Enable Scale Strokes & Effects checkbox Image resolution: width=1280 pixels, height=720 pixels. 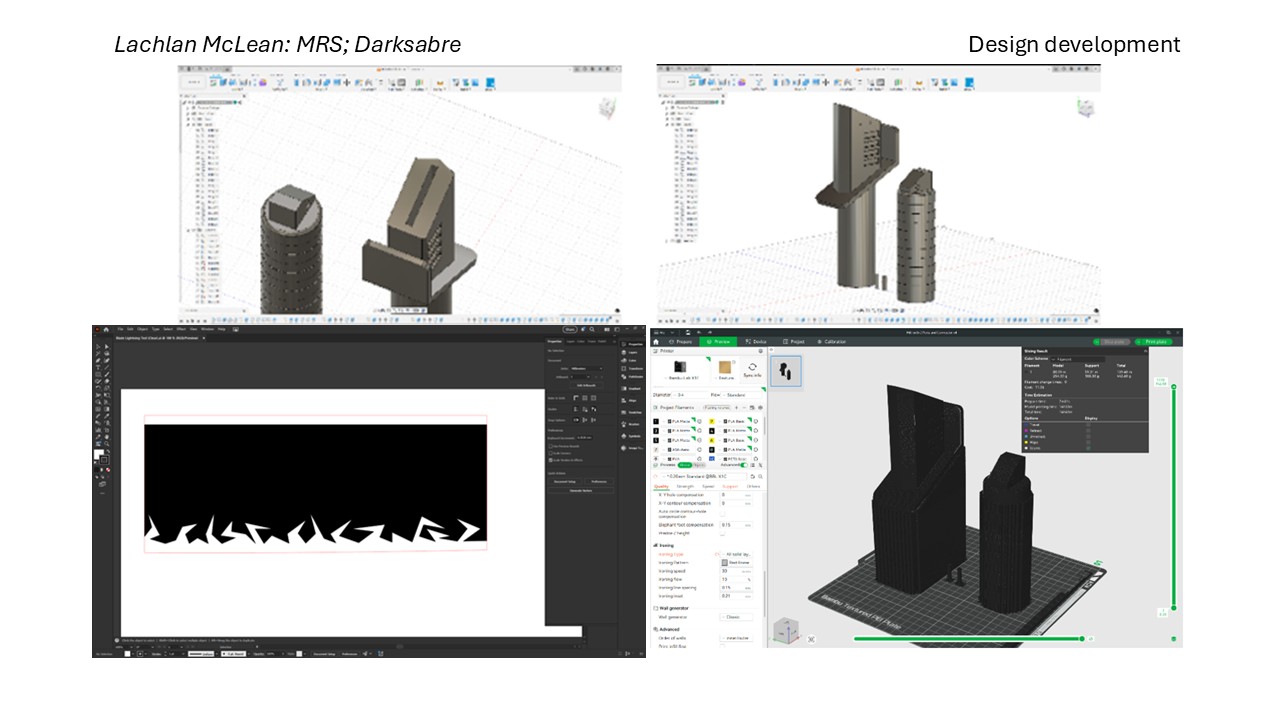pyautogui.click(x=551, y=459)
